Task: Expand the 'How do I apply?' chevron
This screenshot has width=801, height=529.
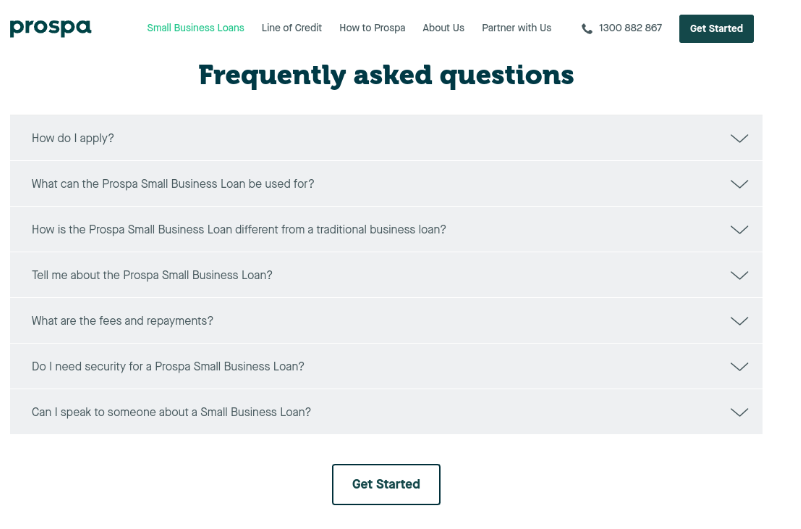Action: (739, 138)
